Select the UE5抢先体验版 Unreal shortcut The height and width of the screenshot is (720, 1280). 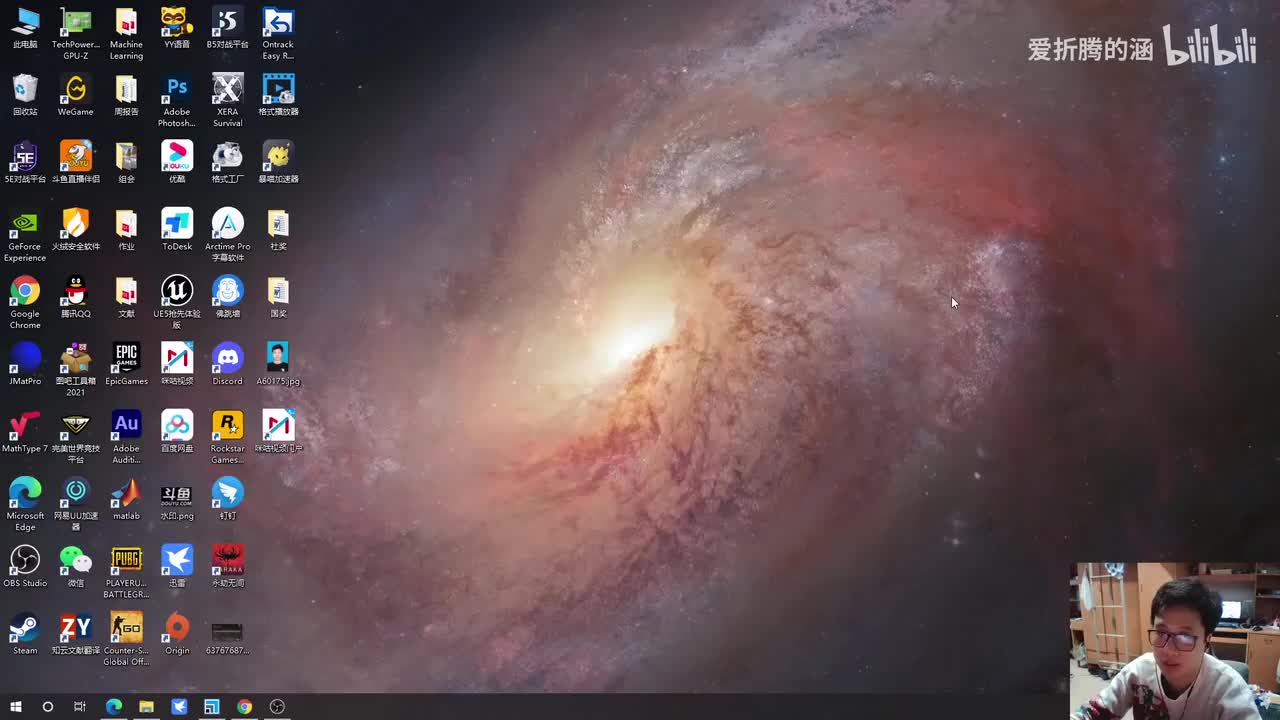pyautogui.click(x=177, y=303)
